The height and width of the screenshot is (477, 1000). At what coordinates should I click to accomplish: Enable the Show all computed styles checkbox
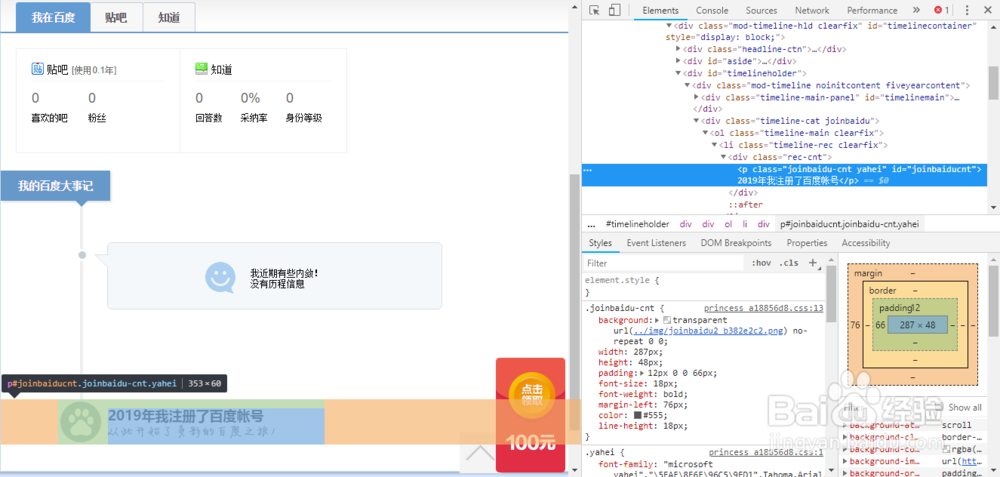coord(939,407)
